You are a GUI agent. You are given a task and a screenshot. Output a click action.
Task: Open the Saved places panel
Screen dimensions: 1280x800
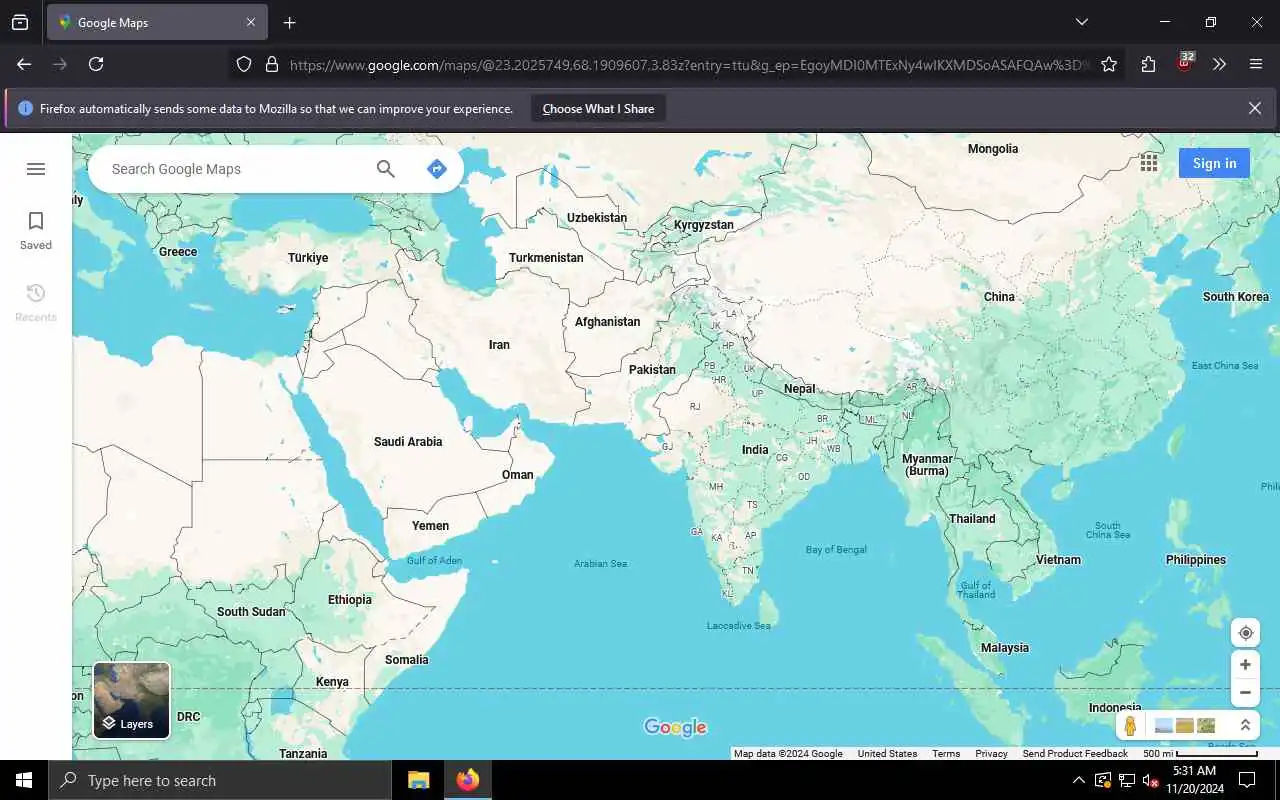coord(36,230)
